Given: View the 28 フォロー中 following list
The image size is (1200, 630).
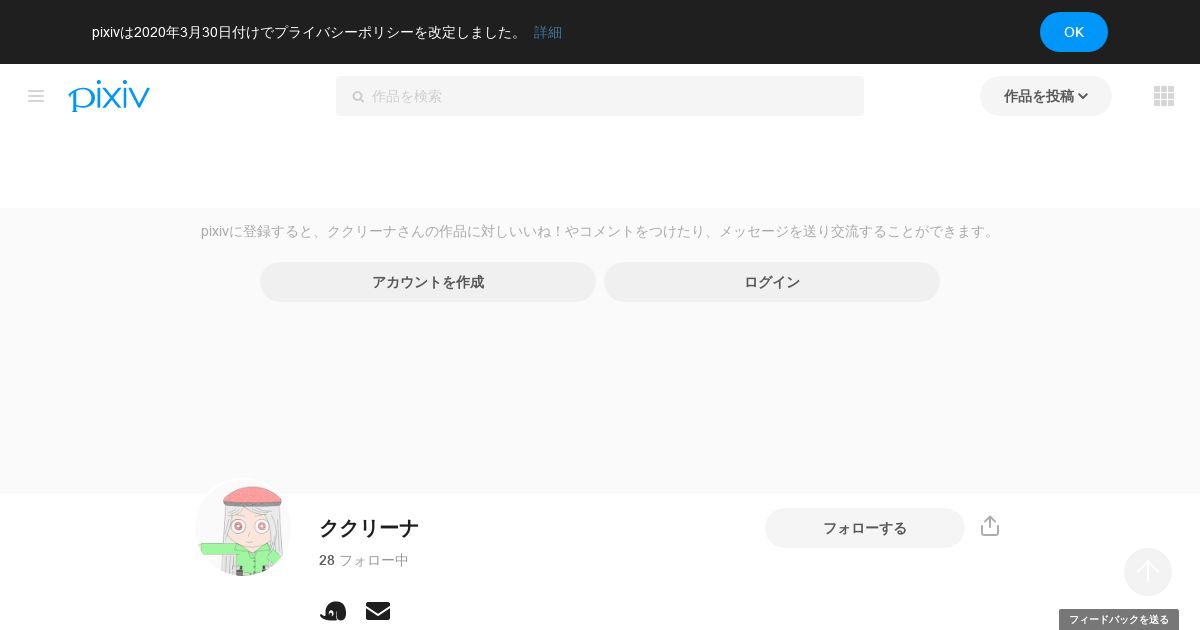Looking at the screenshot, I should click(x=364, y=560).
